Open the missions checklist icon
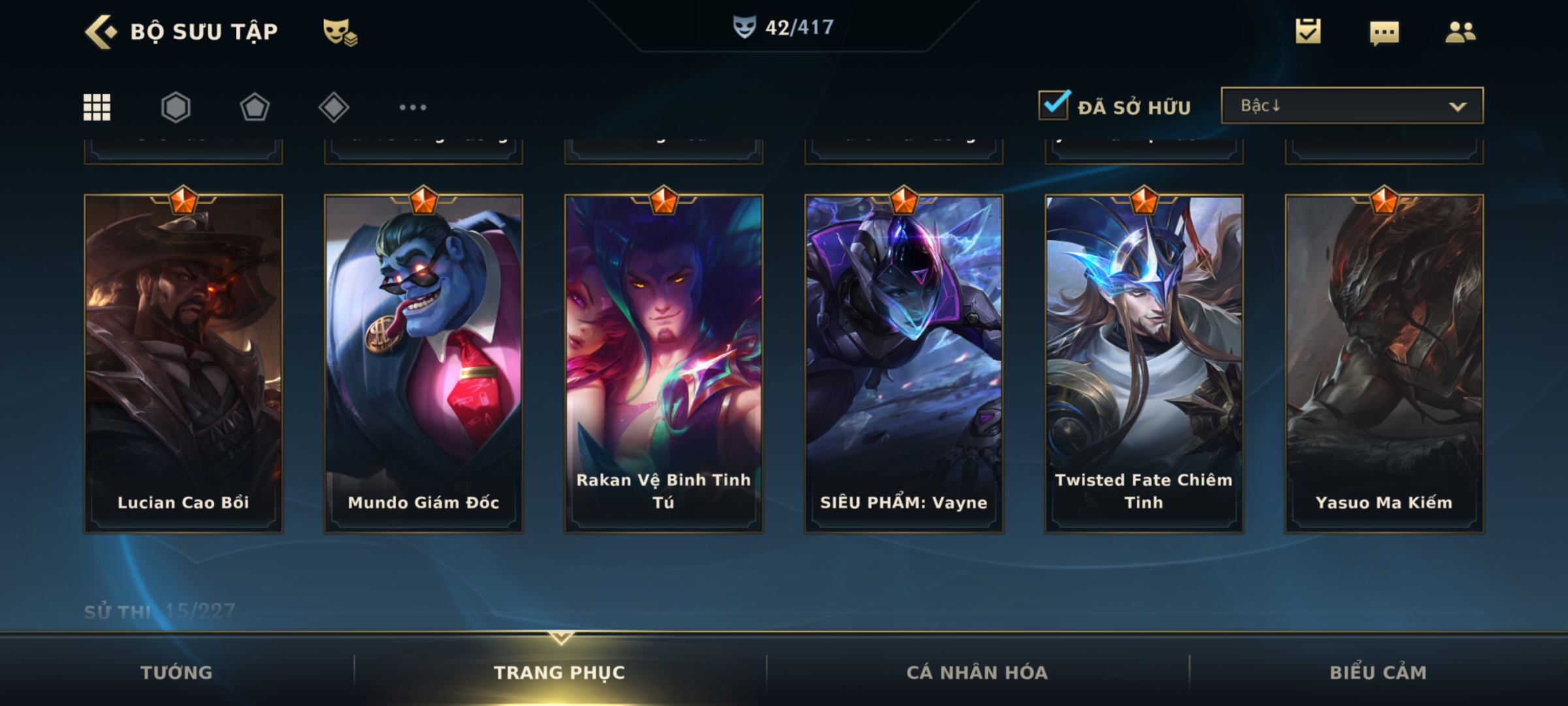This screenshot has height=706, width=1568. (x=1308, y=31)
